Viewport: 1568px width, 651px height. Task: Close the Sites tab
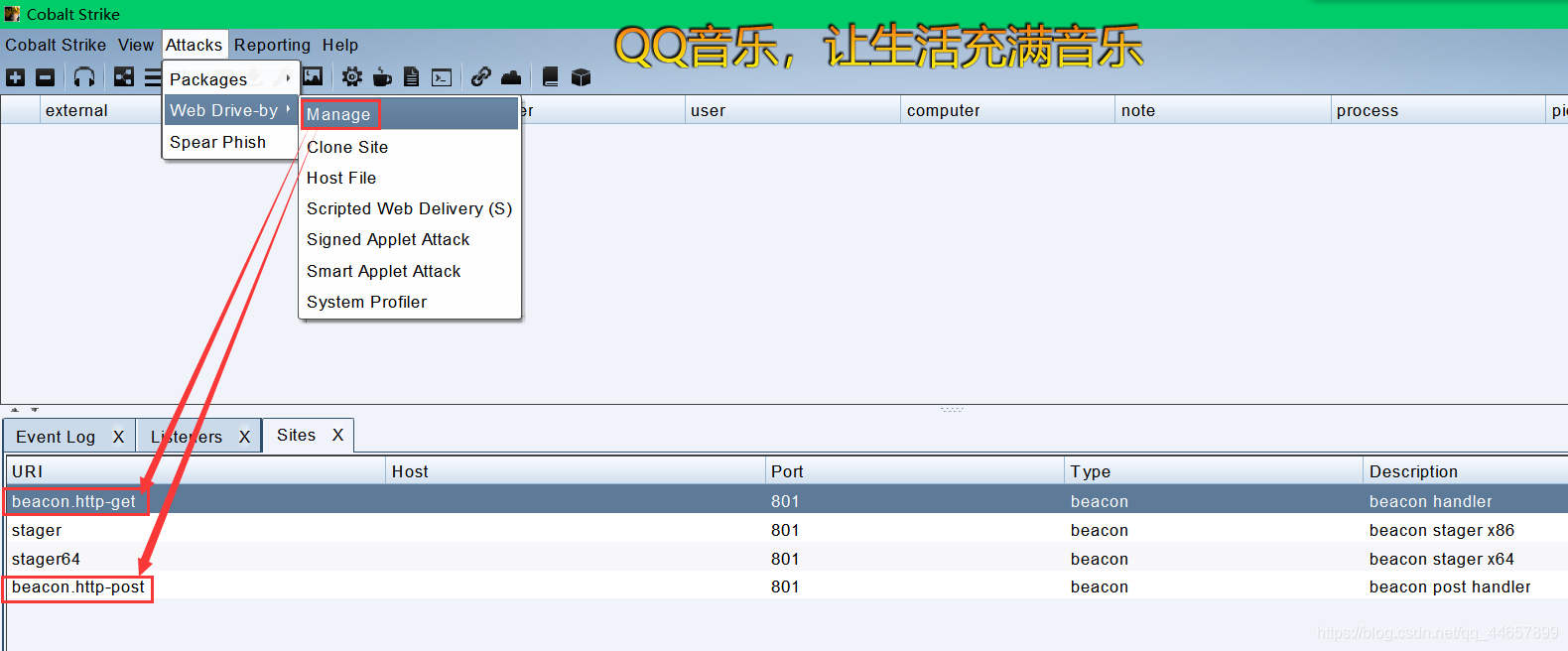click(x=337, y=435)
